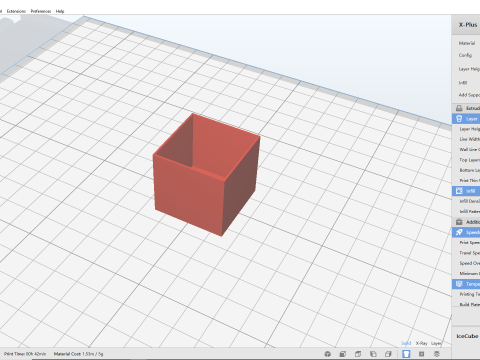Click the Printing Temperature setting
The width and height of the screenshot is (480, 360).
470,294
